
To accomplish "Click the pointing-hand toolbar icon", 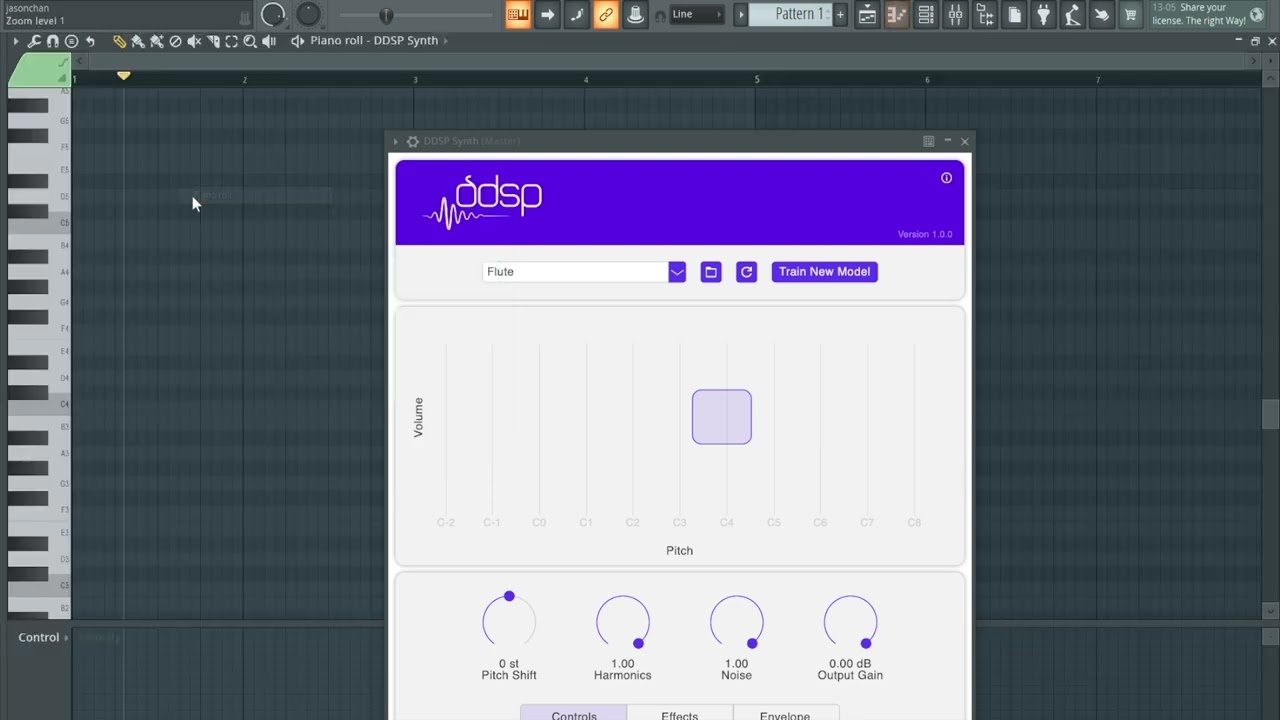I will [1101, 14].
